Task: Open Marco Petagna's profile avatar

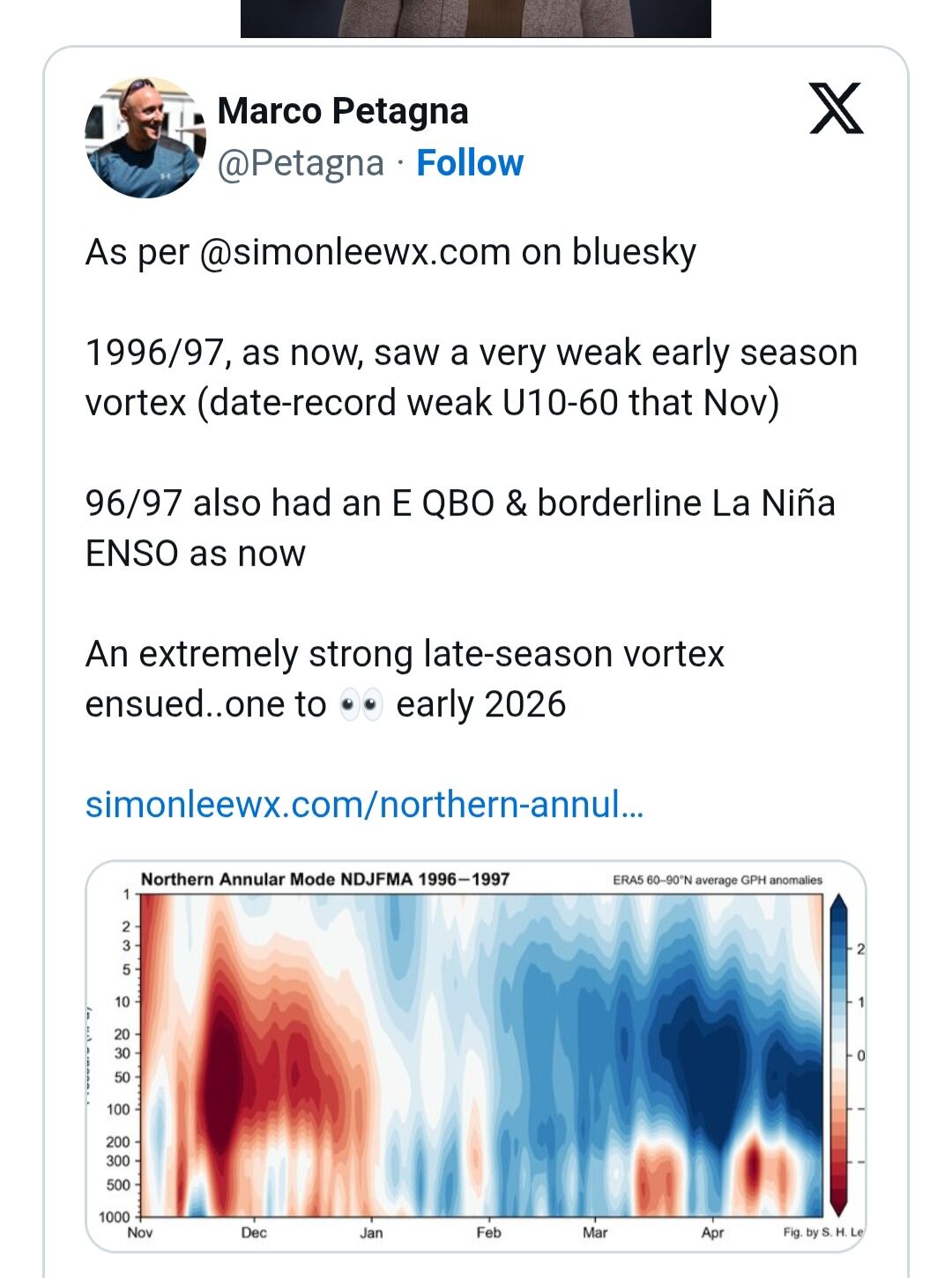Action: (145, 137)
